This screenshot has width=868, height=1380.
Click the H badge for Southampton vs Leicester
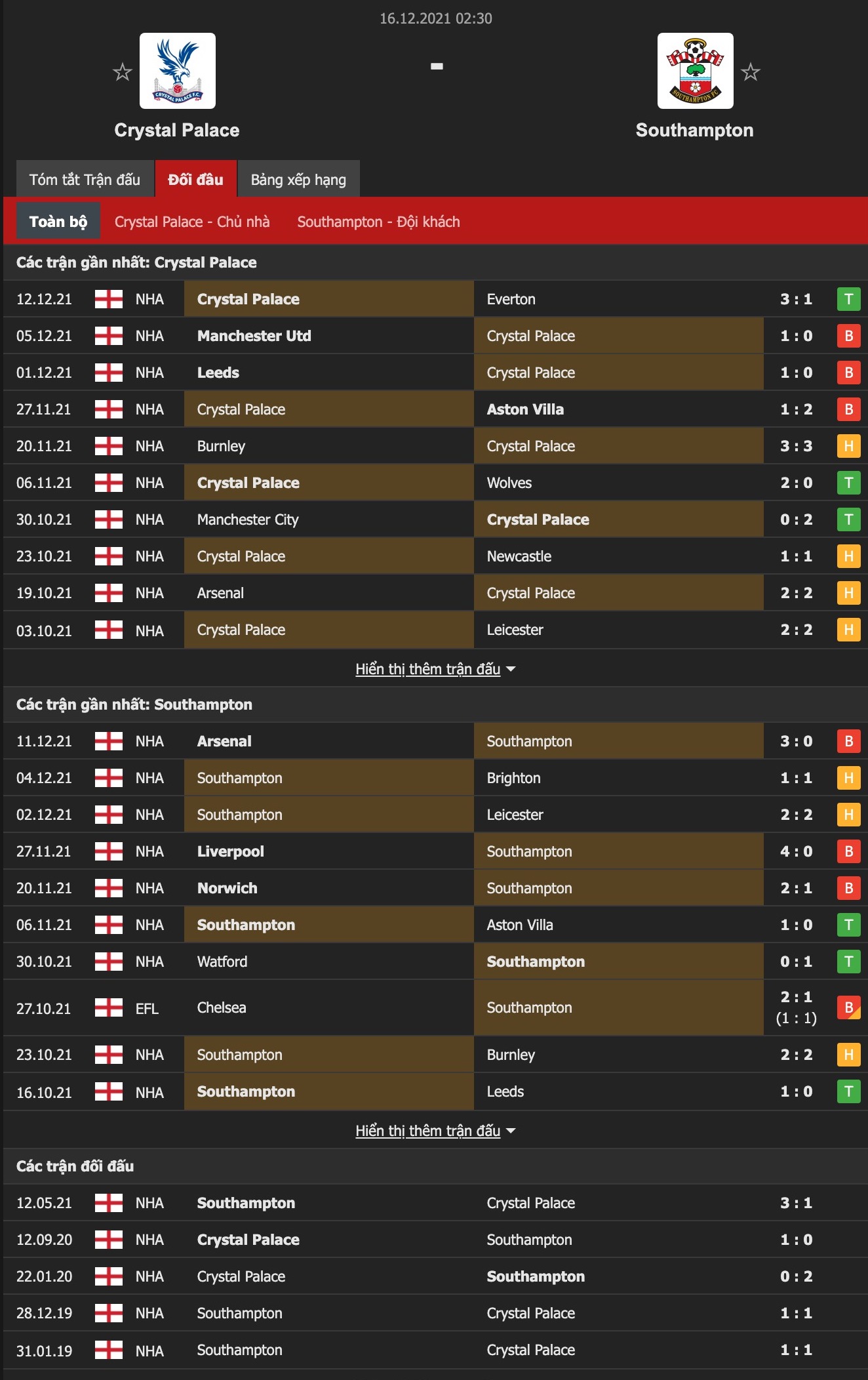point(849,815)
